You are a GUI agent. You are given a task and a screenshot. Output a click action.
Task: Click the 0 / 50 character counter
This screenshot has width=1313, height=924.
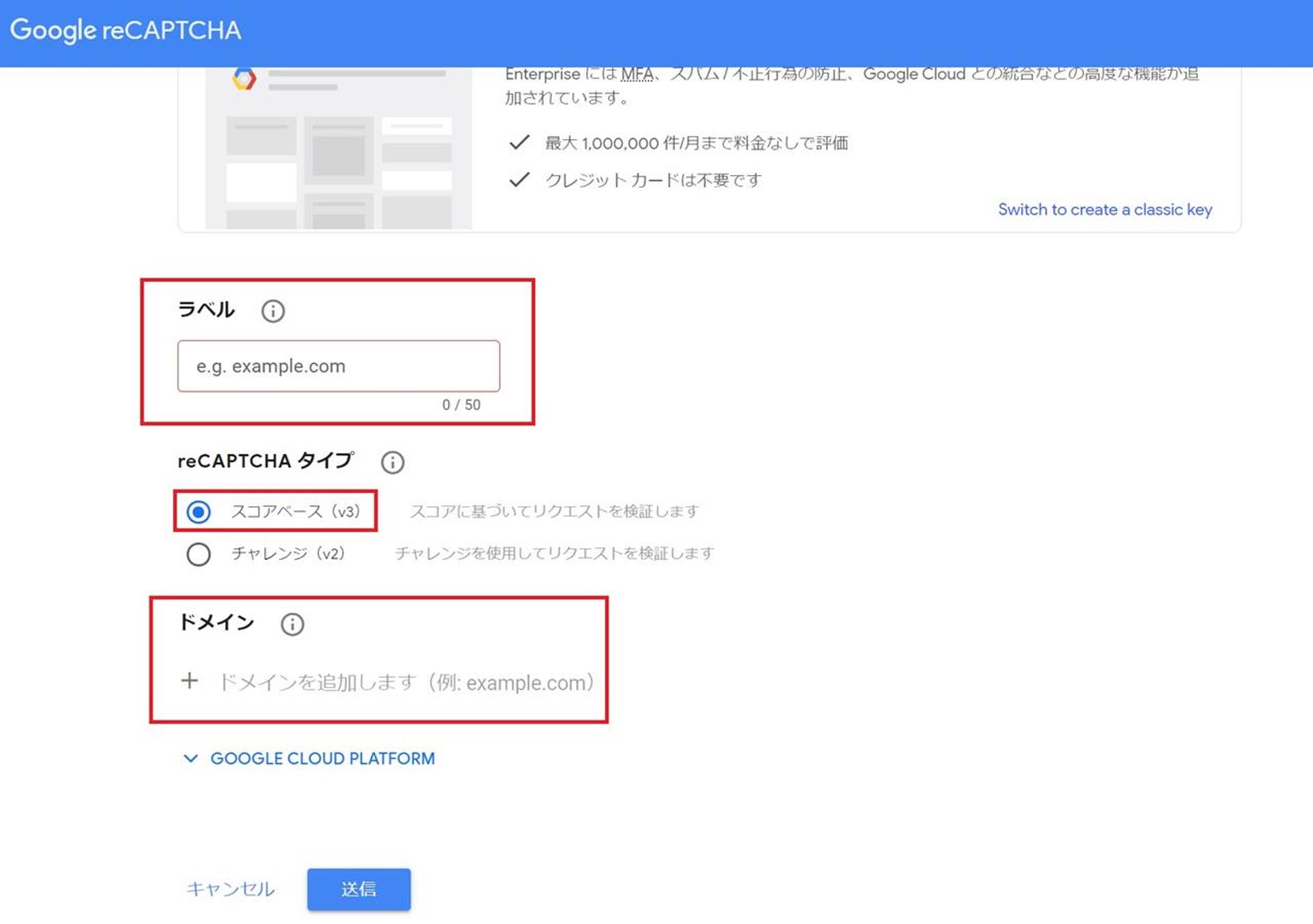pos(461,405)
